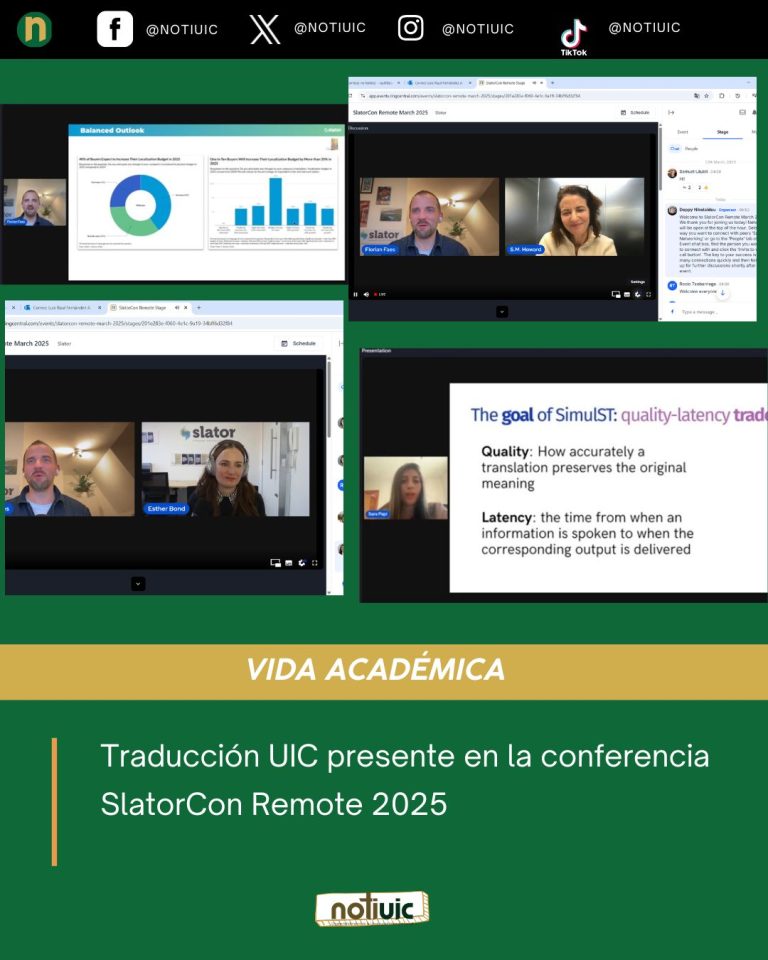768x960 pixels.
Task: Click picture-in-picture icon in S.M. Howard video player
Action: coord(616,294)
